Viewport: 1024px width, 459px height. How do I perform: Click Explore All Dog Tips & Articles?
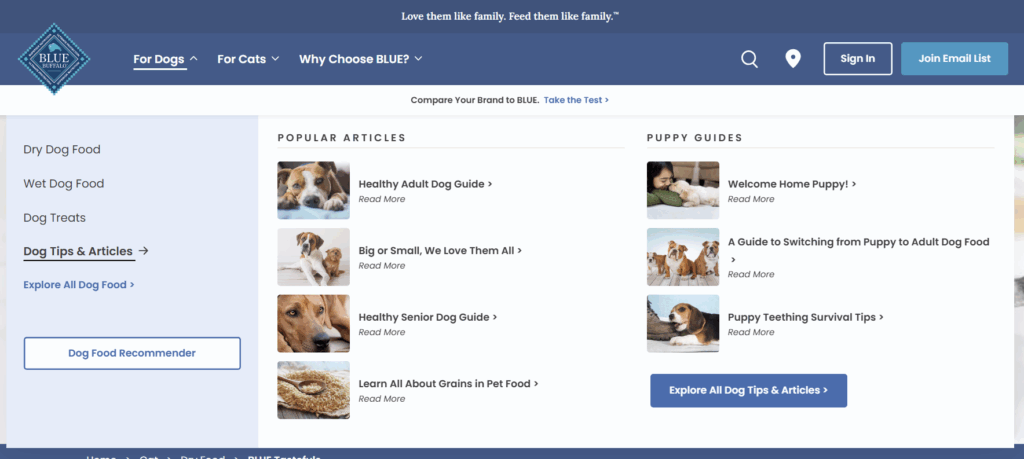[748, 390]
